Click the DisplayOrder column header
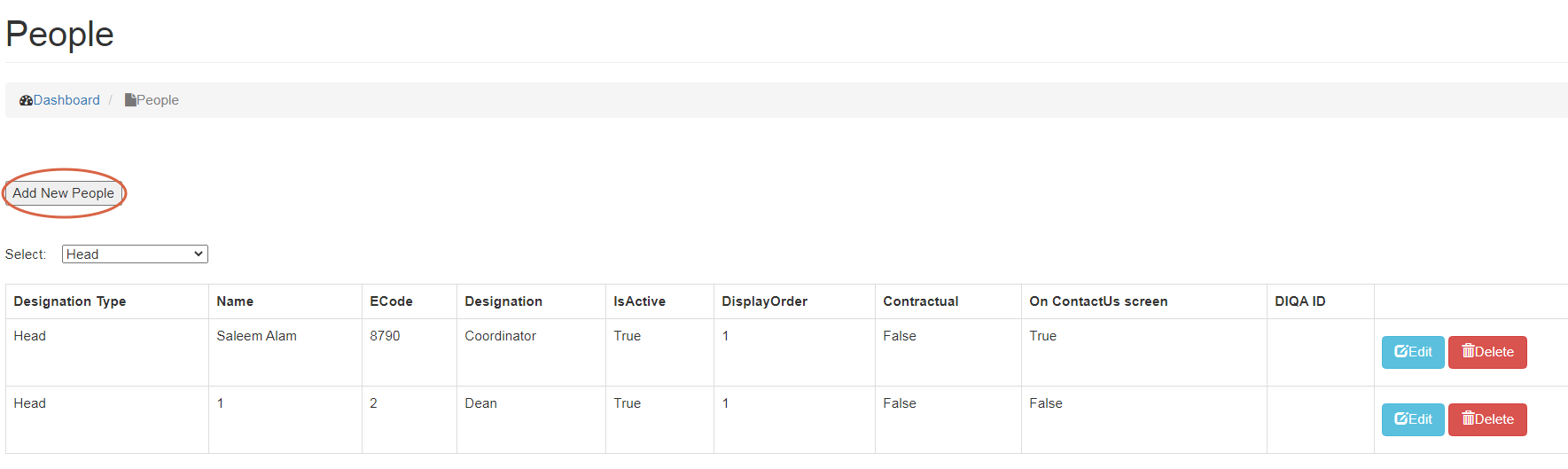This screenshot has width=1568, height=469. click(764, 301)
